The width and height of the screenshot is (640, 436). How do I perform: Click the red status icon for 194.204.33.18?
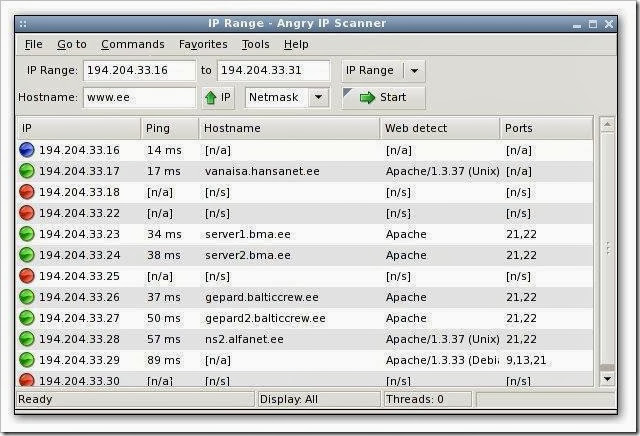27,192
